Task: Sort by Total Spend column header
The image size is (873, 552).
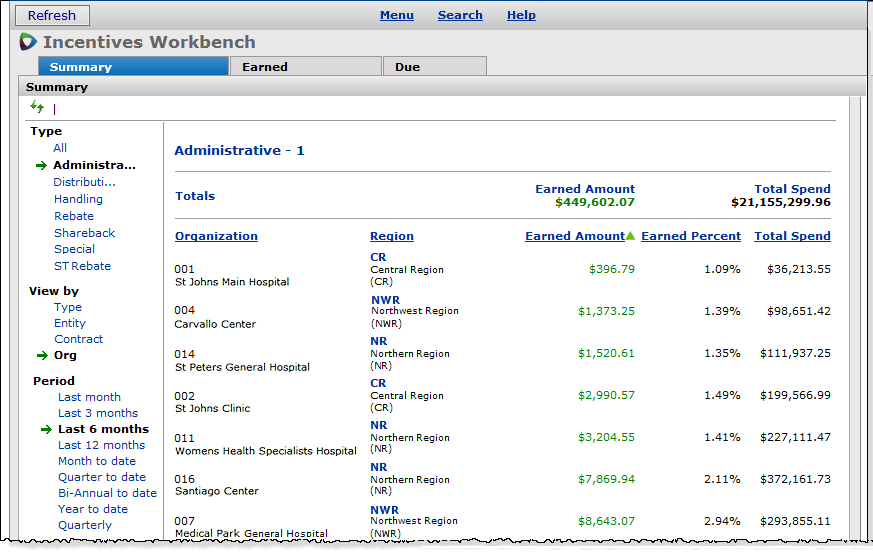Action: point(792,237)
